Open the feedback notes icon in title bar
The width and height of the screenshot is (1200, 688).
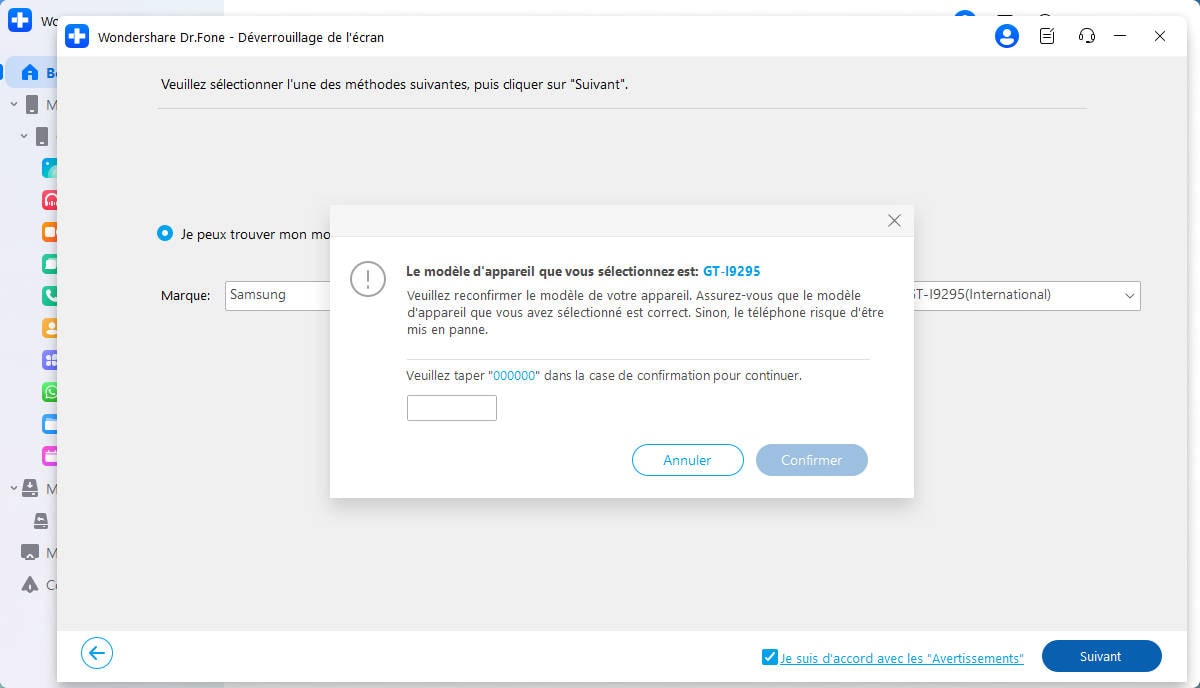click(1047, 36)
